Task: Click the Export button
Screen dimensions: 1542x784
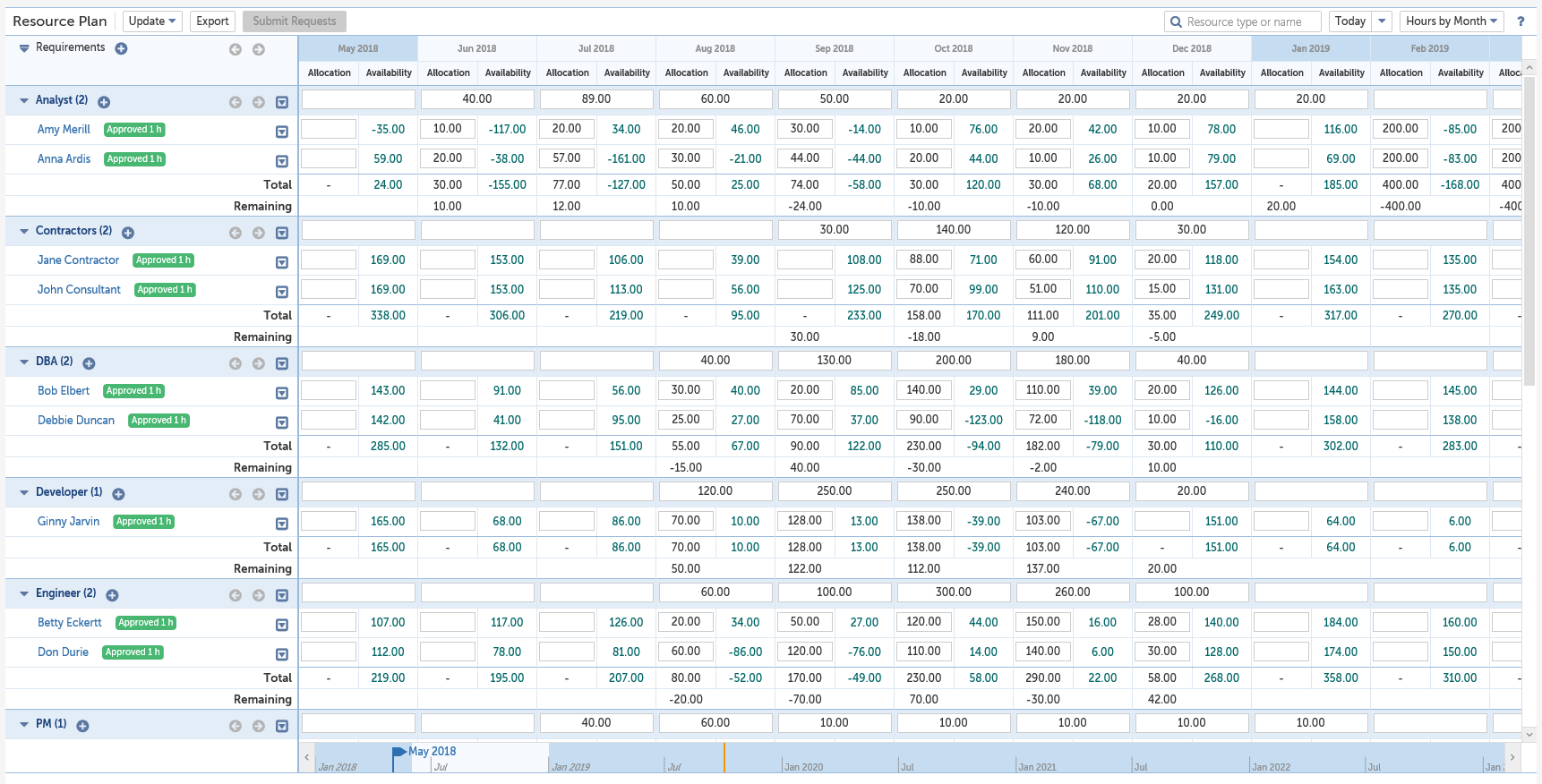Action: pos(212,21)
